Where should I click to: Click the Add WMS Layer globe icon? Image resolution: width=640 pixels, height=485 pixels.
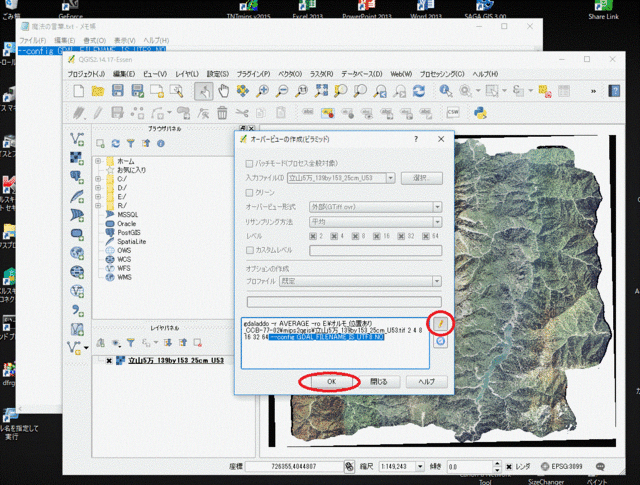click(x=77, y=253)
